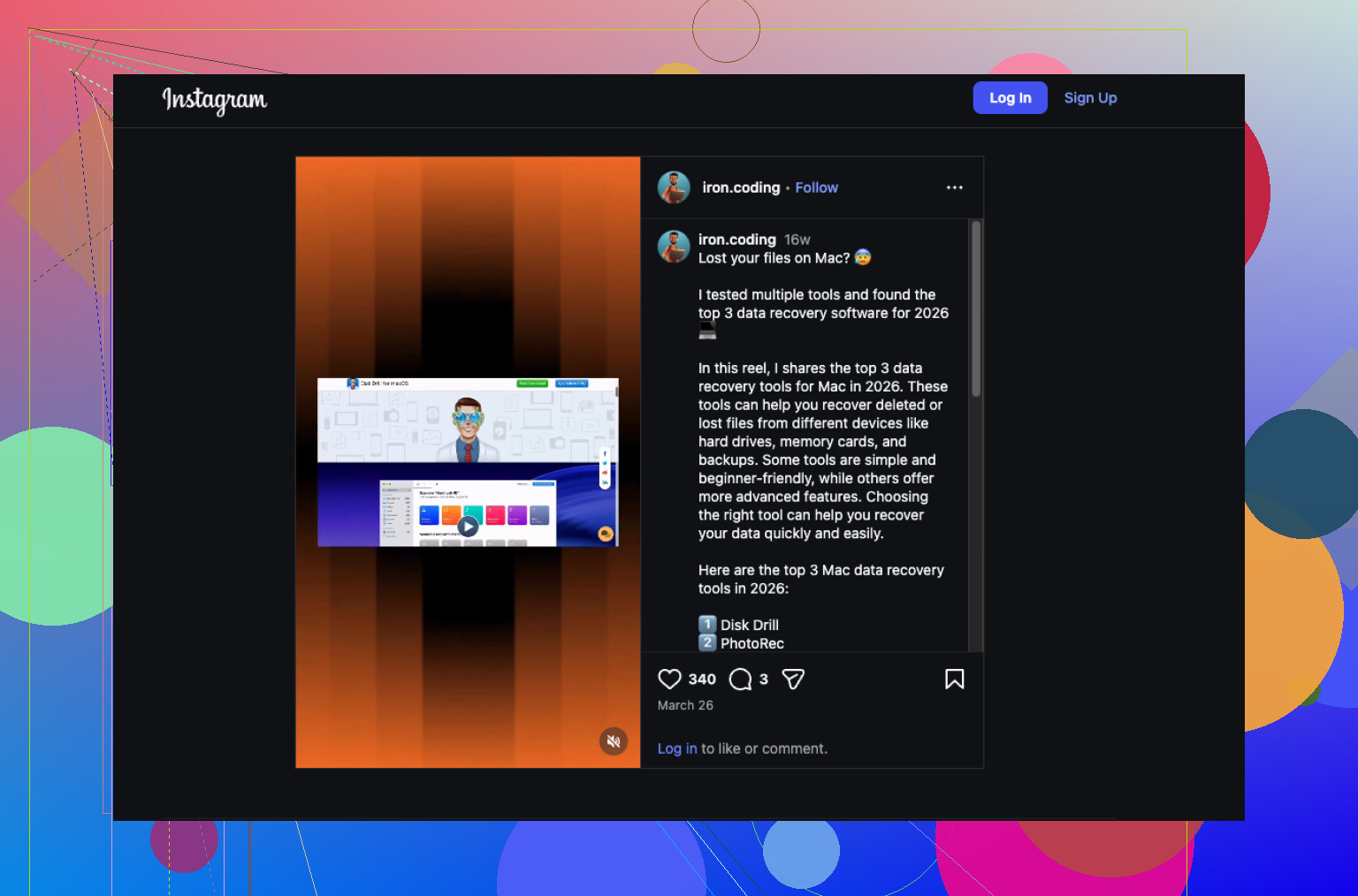Open the three-dot more options menu
This screenshot has height=896, width=1358.
click(x=955, y=187)
